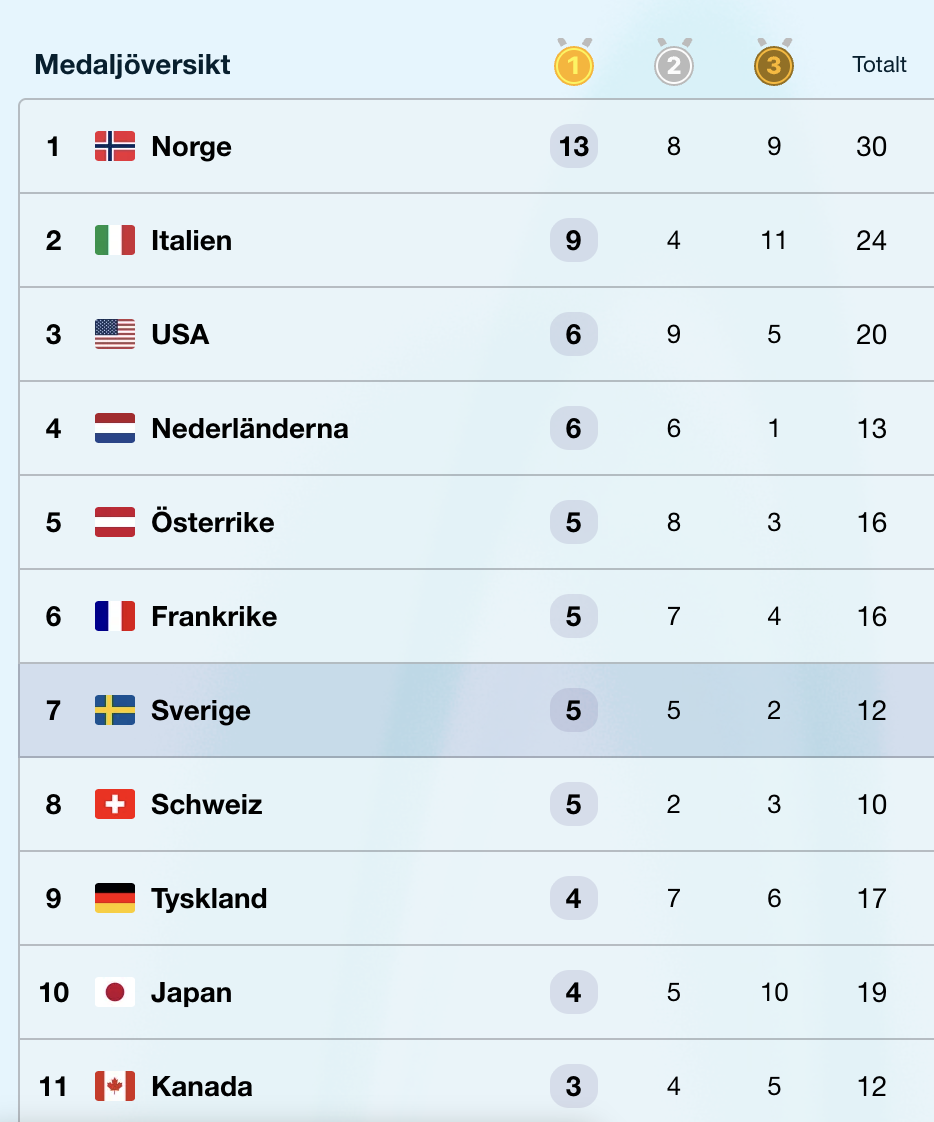Click the Norwegian flag icon
934x1122 pixels.
[115, 147]
